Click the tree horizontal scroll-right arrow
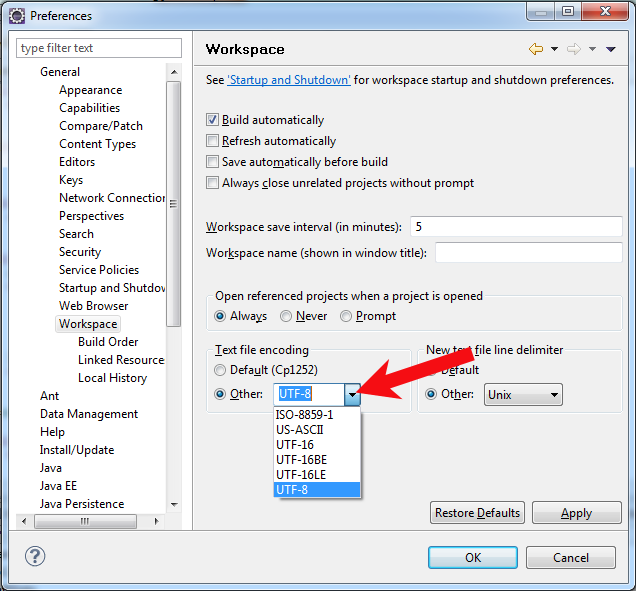Screen dimensions: 636x591 [x=157, y=521]
